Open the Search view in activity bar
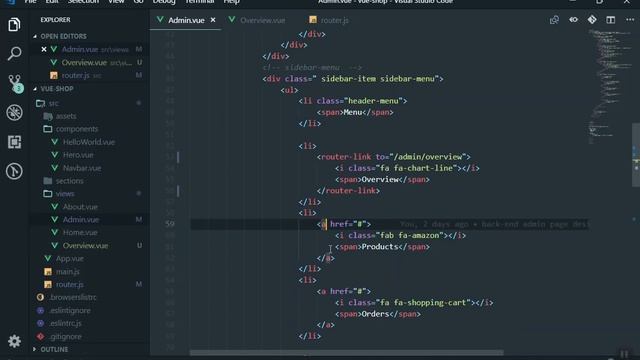640x360 pixels. pos(14,53)
